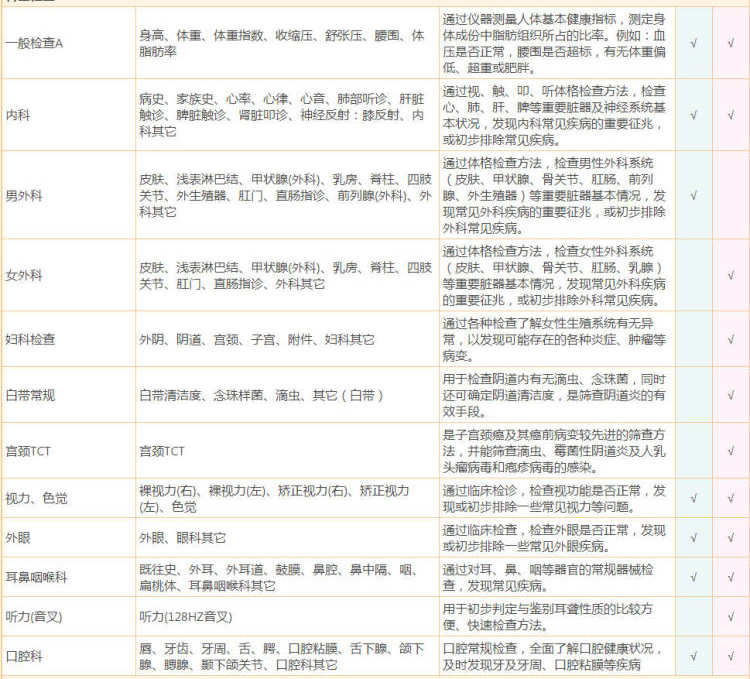Click the blue-column checkmark for 一般检查A

[x=694, y=44]
